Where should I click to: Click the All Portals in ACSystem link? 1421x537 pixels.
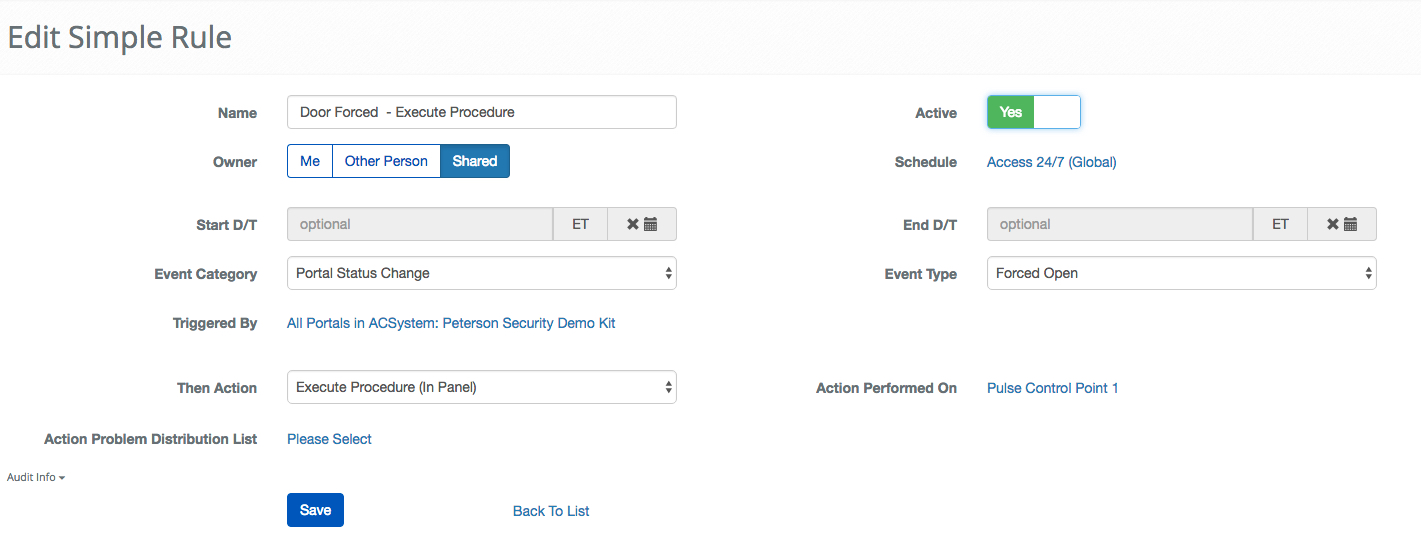click(x=451, y=323)
